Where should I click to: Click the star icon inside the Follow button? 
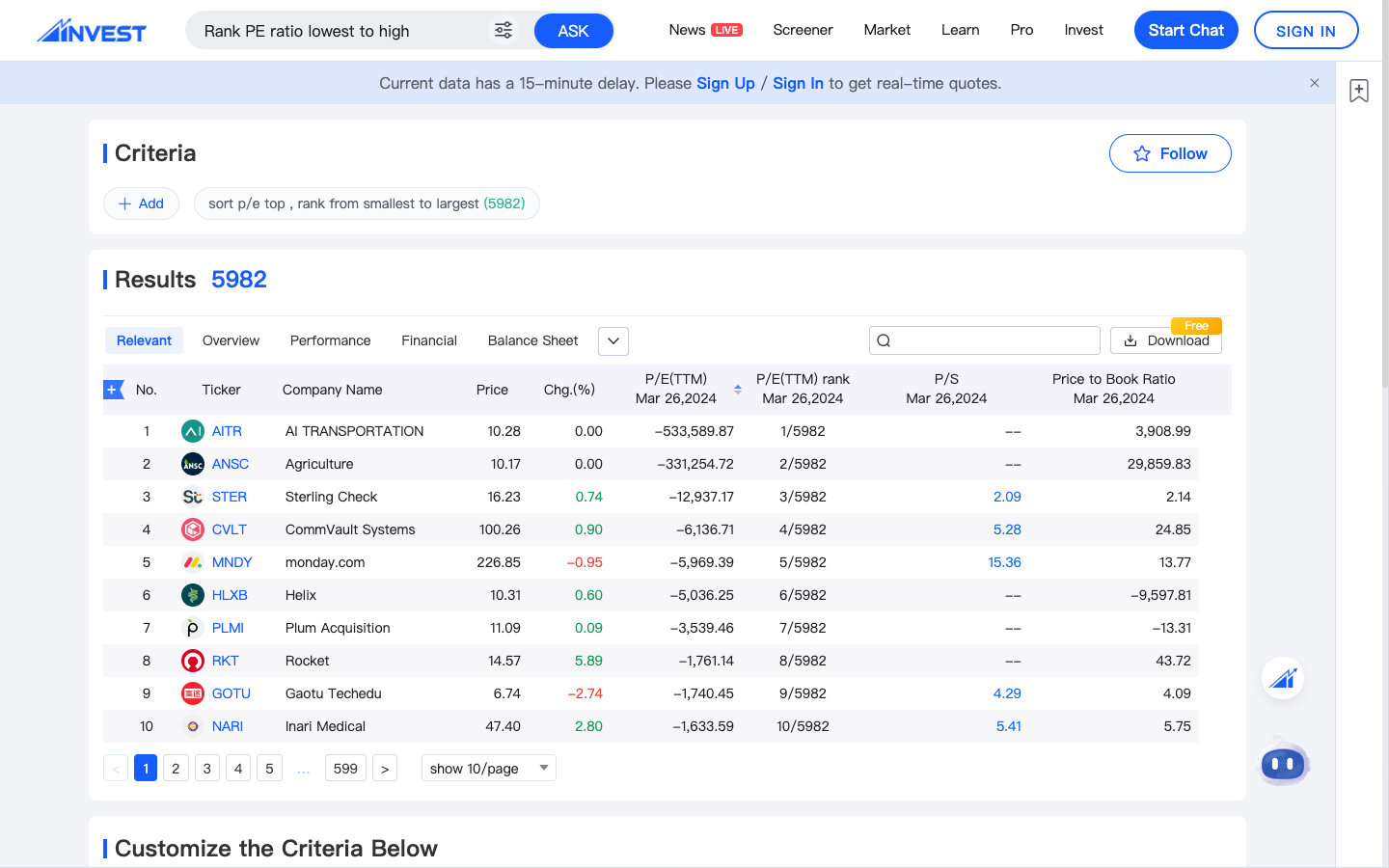tap(1142, 153)
